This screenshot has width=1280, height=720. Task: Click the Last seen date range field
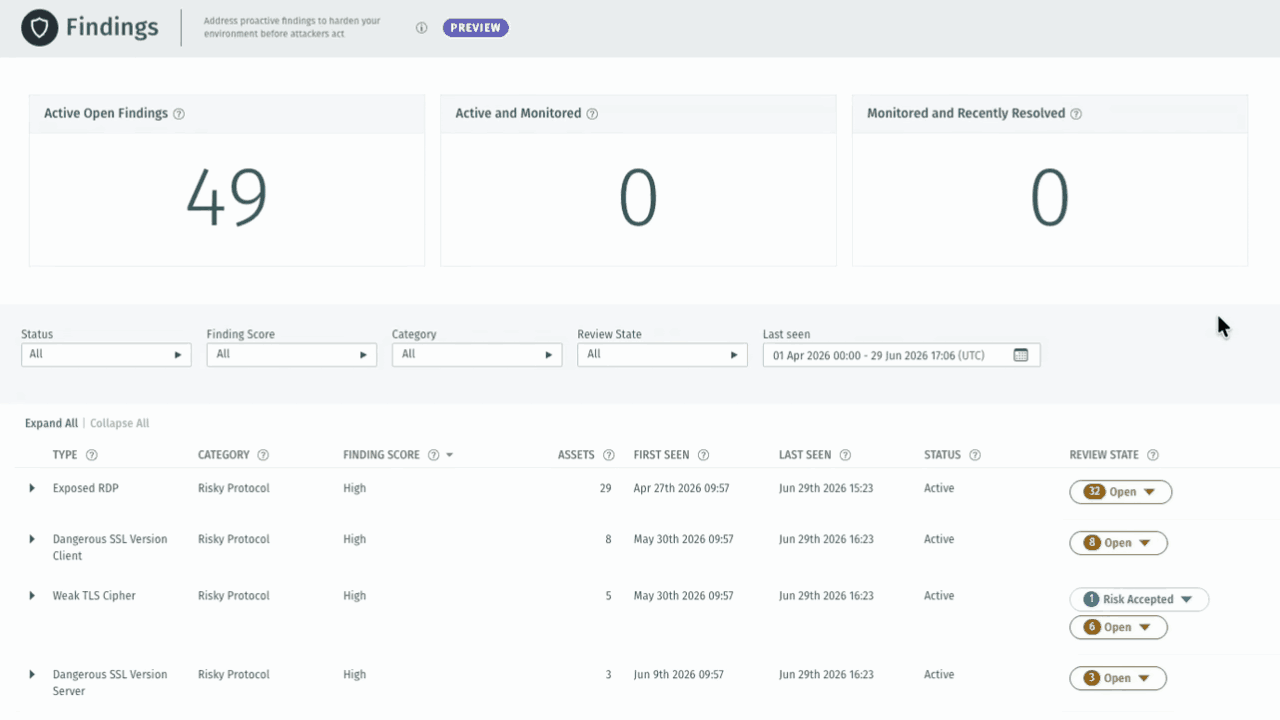[x=901, y=354]
